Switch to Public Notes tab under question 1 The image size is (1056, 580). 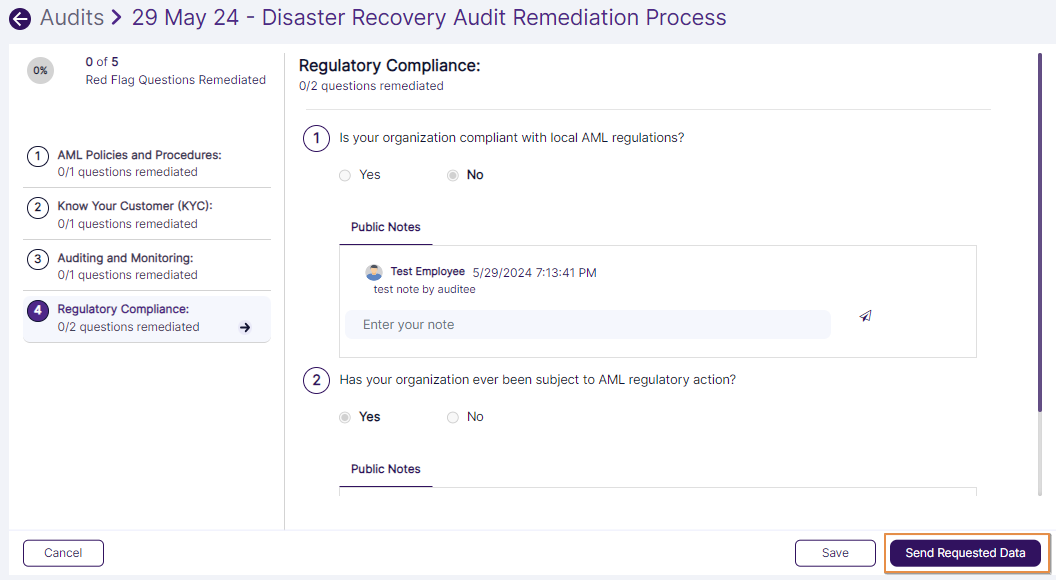[385, 227]
